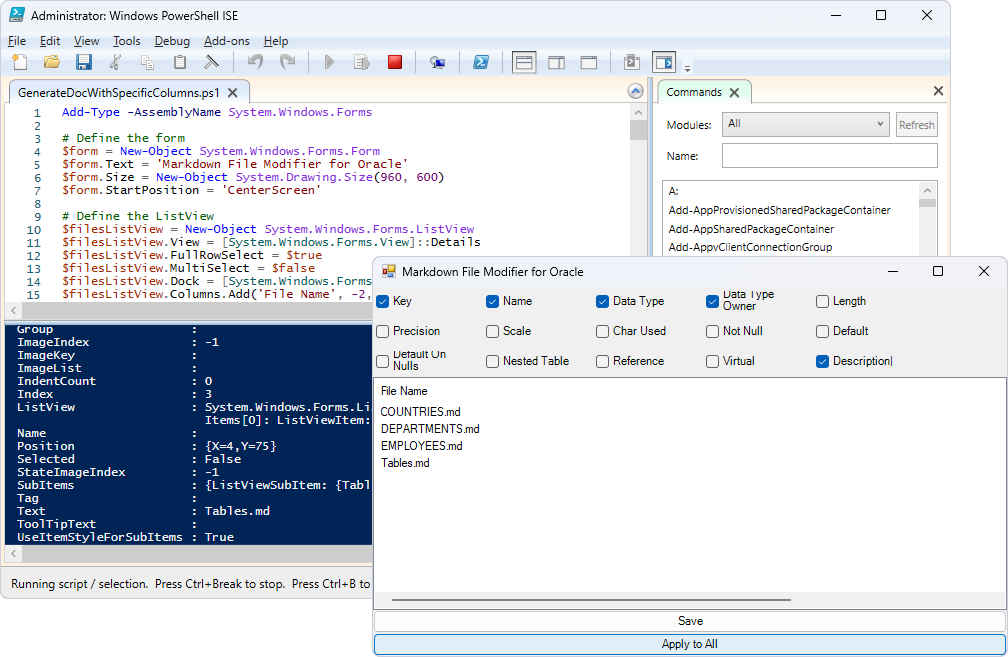Viewport: 1008px width, 657px height.
Task: Open the Modules dropdown showing All
Action: pyautogui.click(x=806, y=124)
